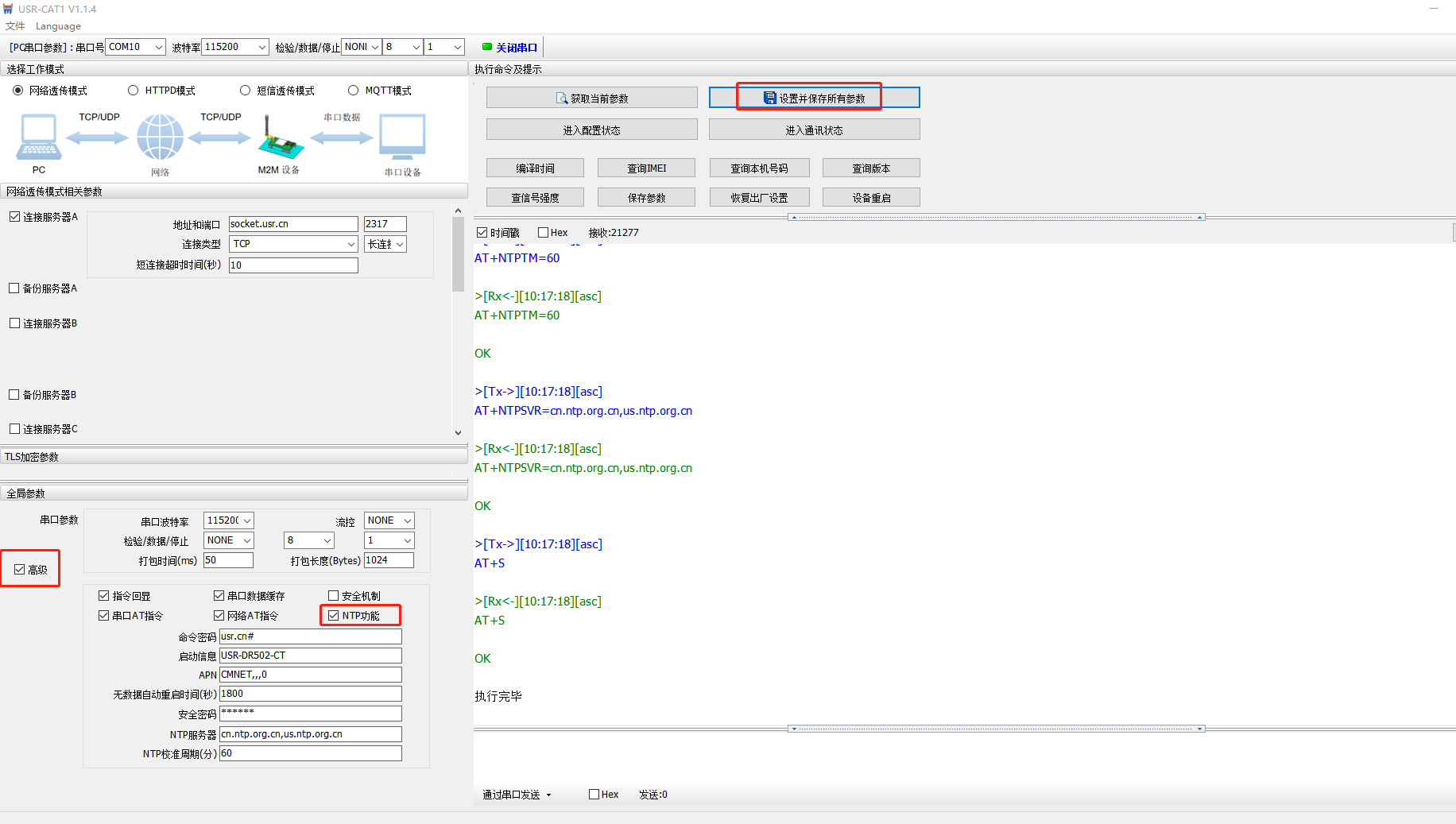Open the Language menu

point(58,26)
